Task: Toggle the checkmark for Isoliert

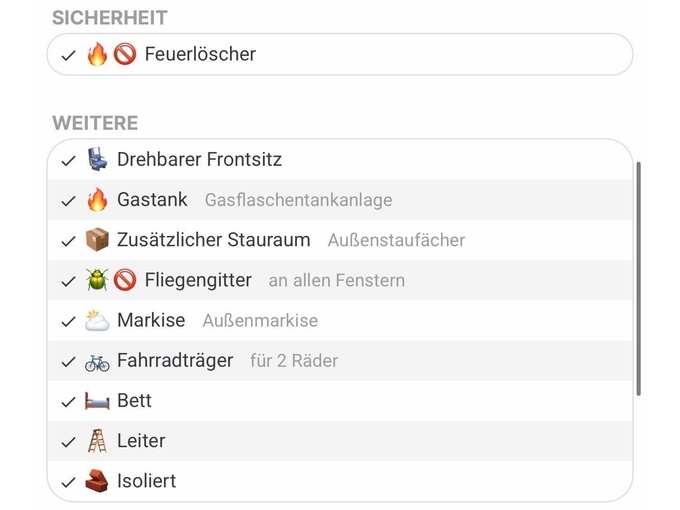Action: 69,482
